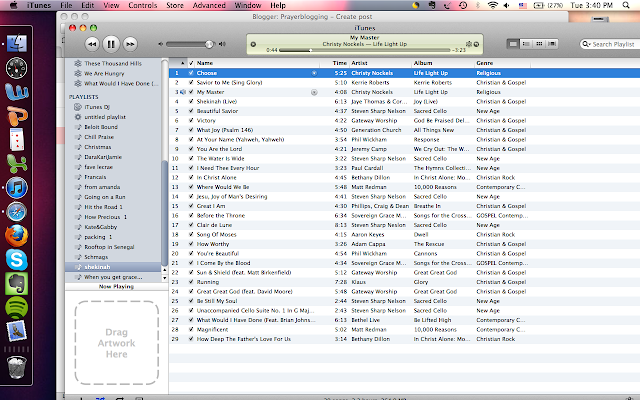Click the low-volume speaker icon
Viewport: 640px width, 400px height.
point(160,44)
